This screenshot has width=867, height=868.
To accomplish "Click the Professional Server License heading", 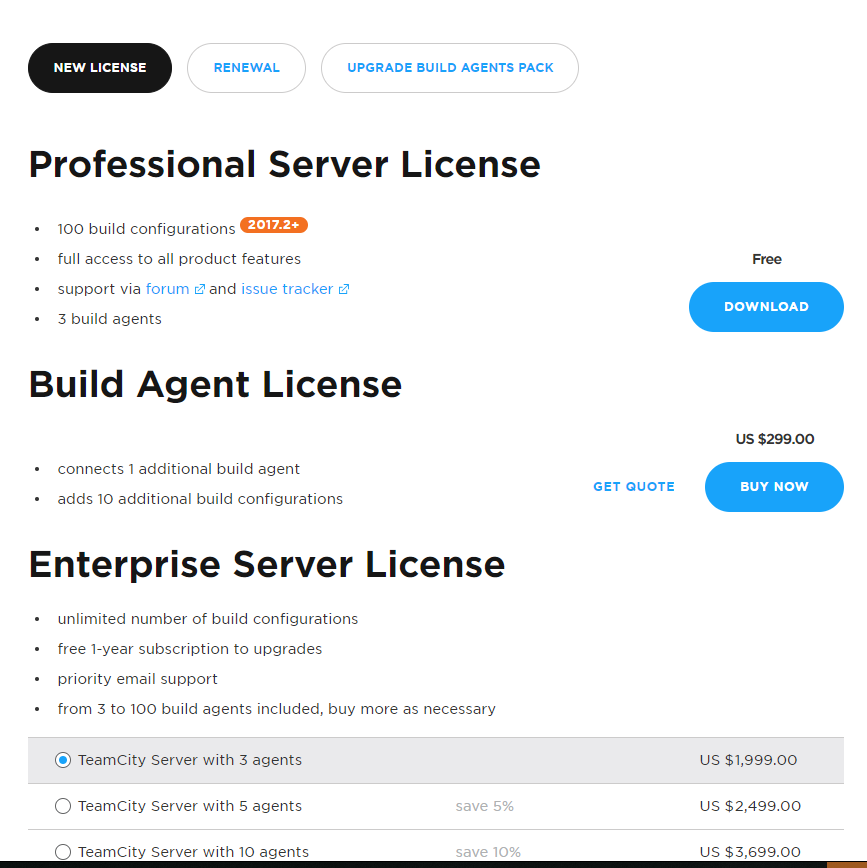I will (285, 164).
